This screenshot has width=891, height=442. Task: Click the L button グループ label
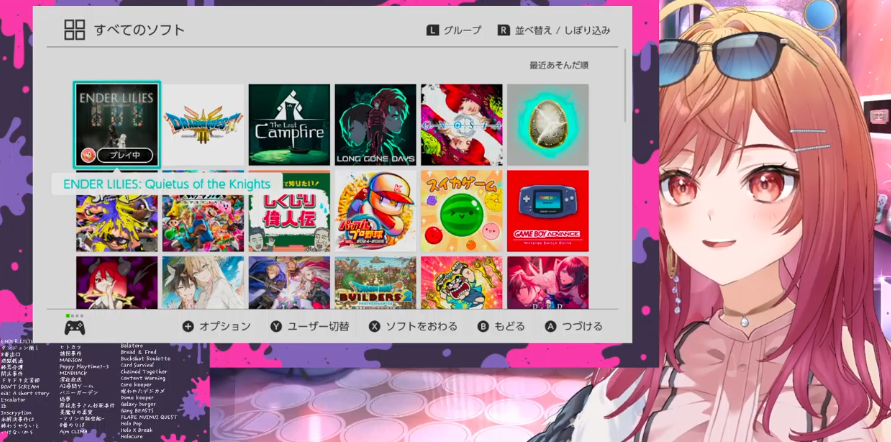(454, 30)
